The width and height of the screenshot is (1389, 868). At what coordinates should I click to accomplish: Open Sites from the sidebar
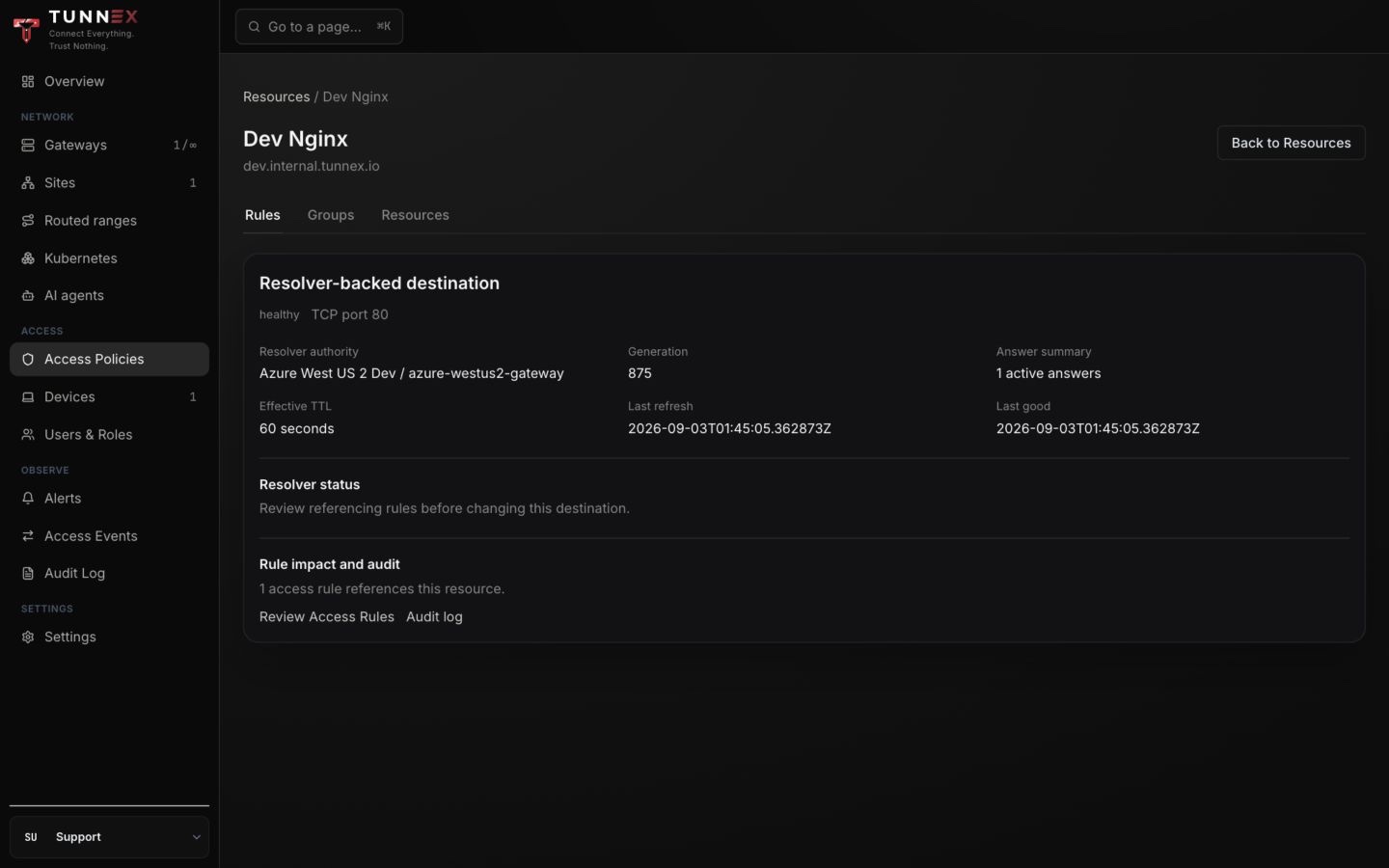pos(109,183)
